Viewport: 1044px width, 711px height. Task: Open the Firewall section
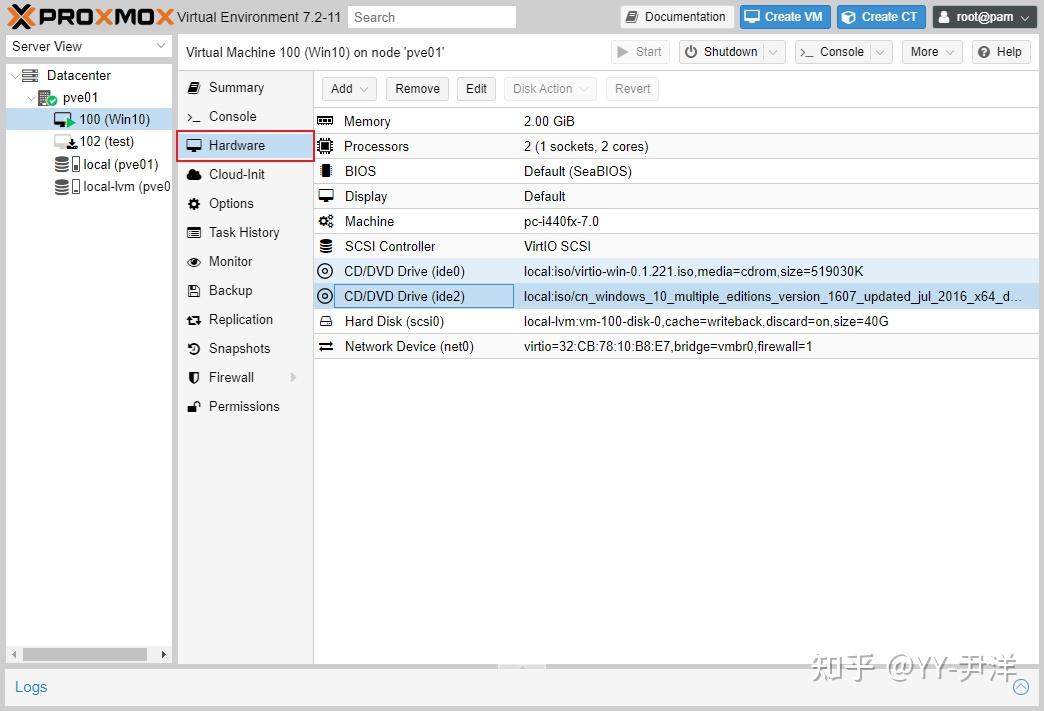tap(232, 377)
